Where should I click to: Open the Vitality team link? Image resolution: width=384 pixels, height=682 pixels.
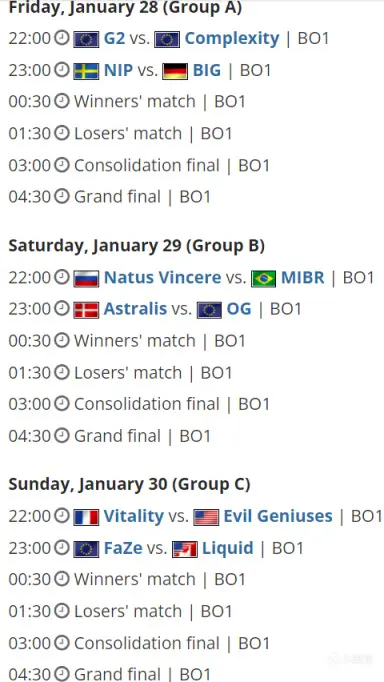(x=134, y=516)
